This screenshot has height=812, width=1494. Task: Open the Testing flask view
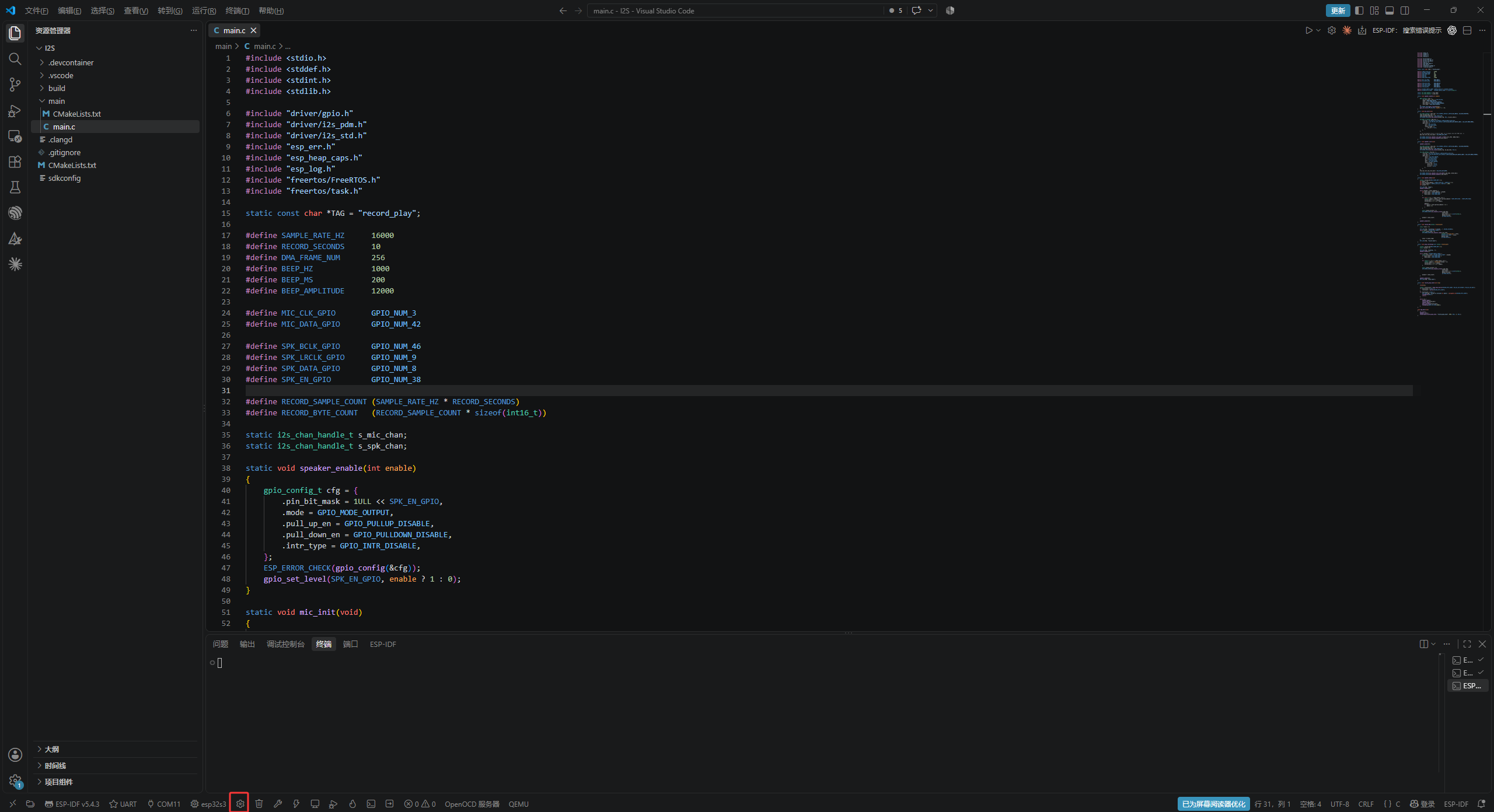(x=15, y=187)
